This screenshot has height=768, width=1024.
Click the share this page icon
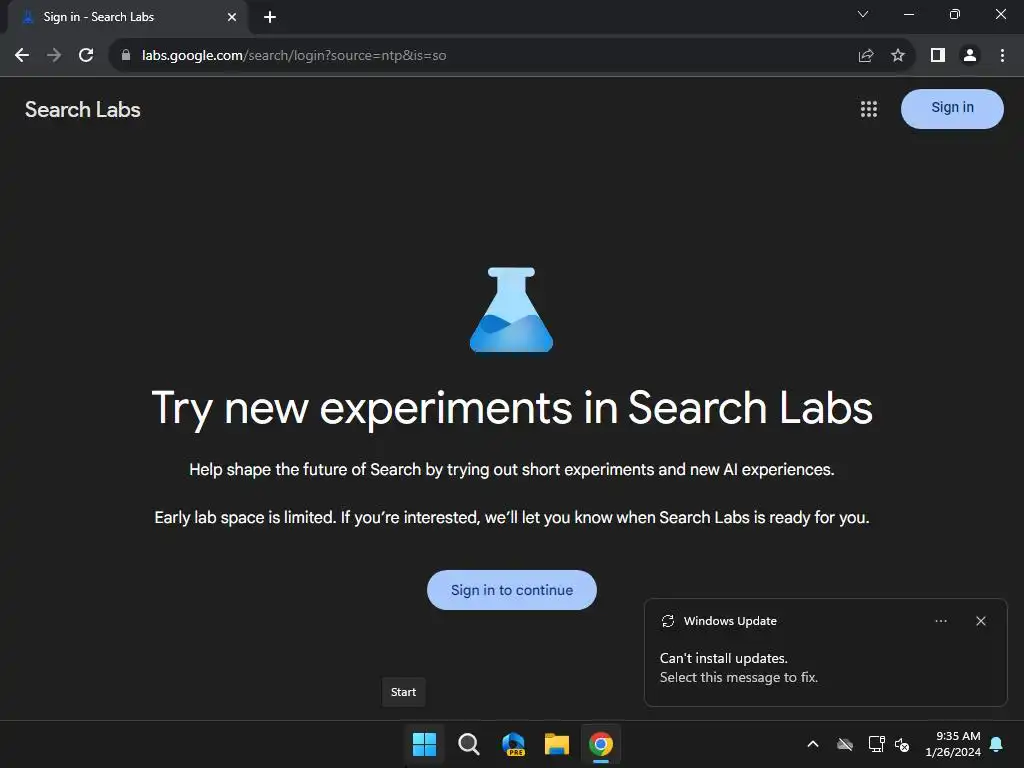tap(866, 56)
